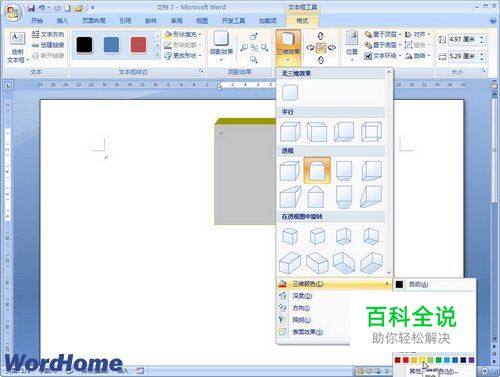The image size is (500, 377).
Task: Open the References (引用) tab
Action: [125, 21]
